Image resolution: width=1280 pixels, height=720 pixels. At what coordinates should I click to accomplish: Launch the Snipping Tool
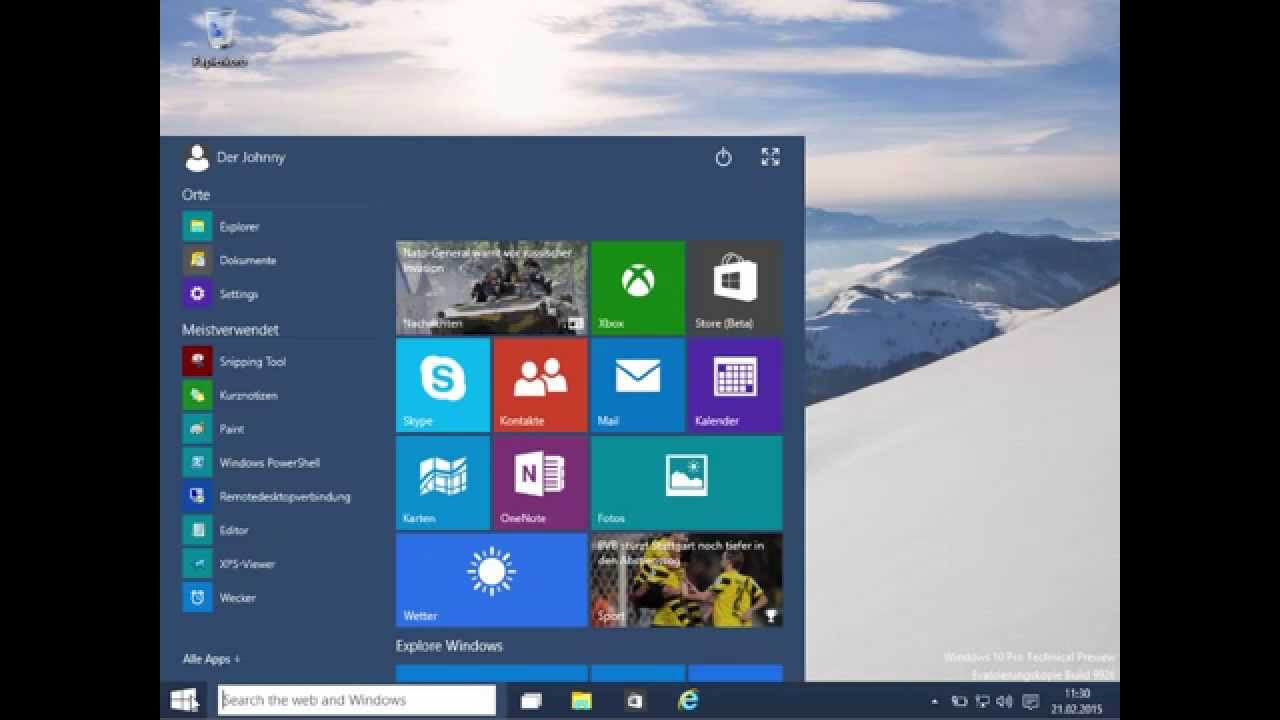[235, 362]
